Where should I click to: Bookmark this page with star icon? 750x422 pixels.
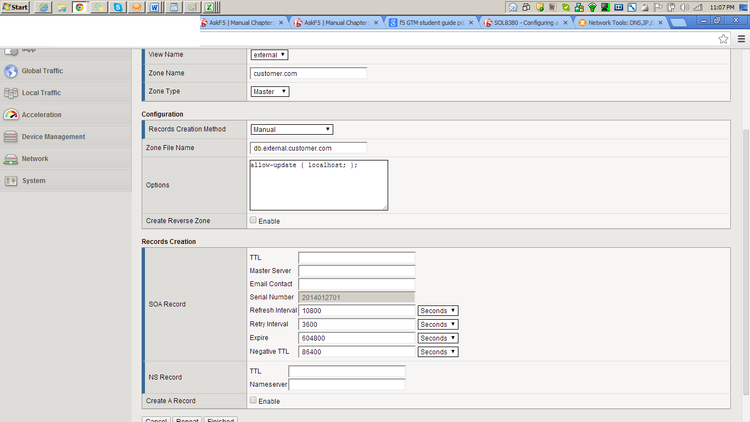723,39
